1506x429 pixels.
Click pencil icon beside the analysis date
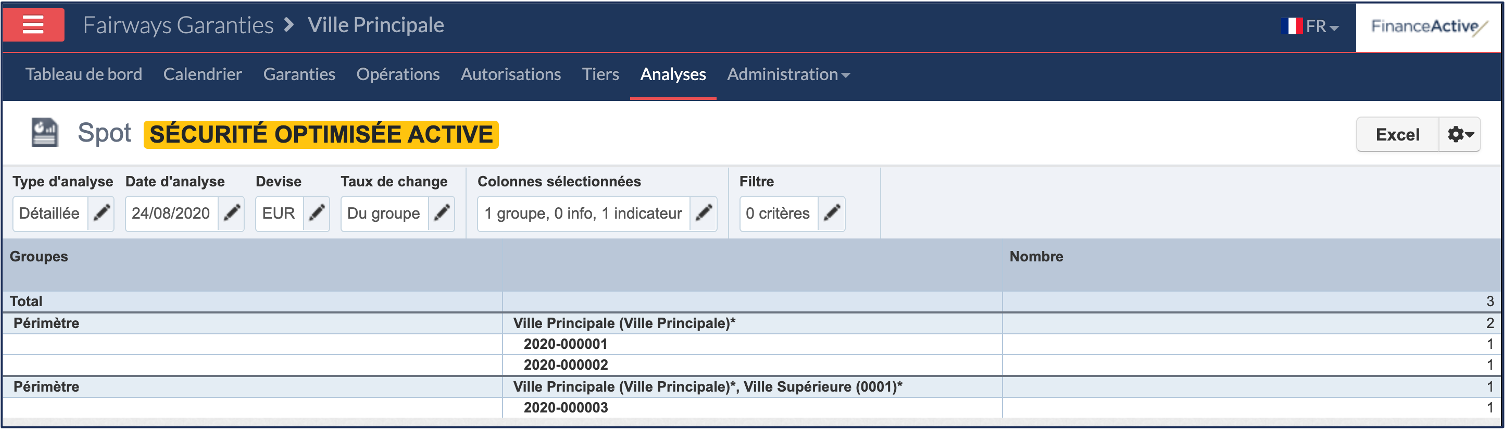click(x=231, y=213)
